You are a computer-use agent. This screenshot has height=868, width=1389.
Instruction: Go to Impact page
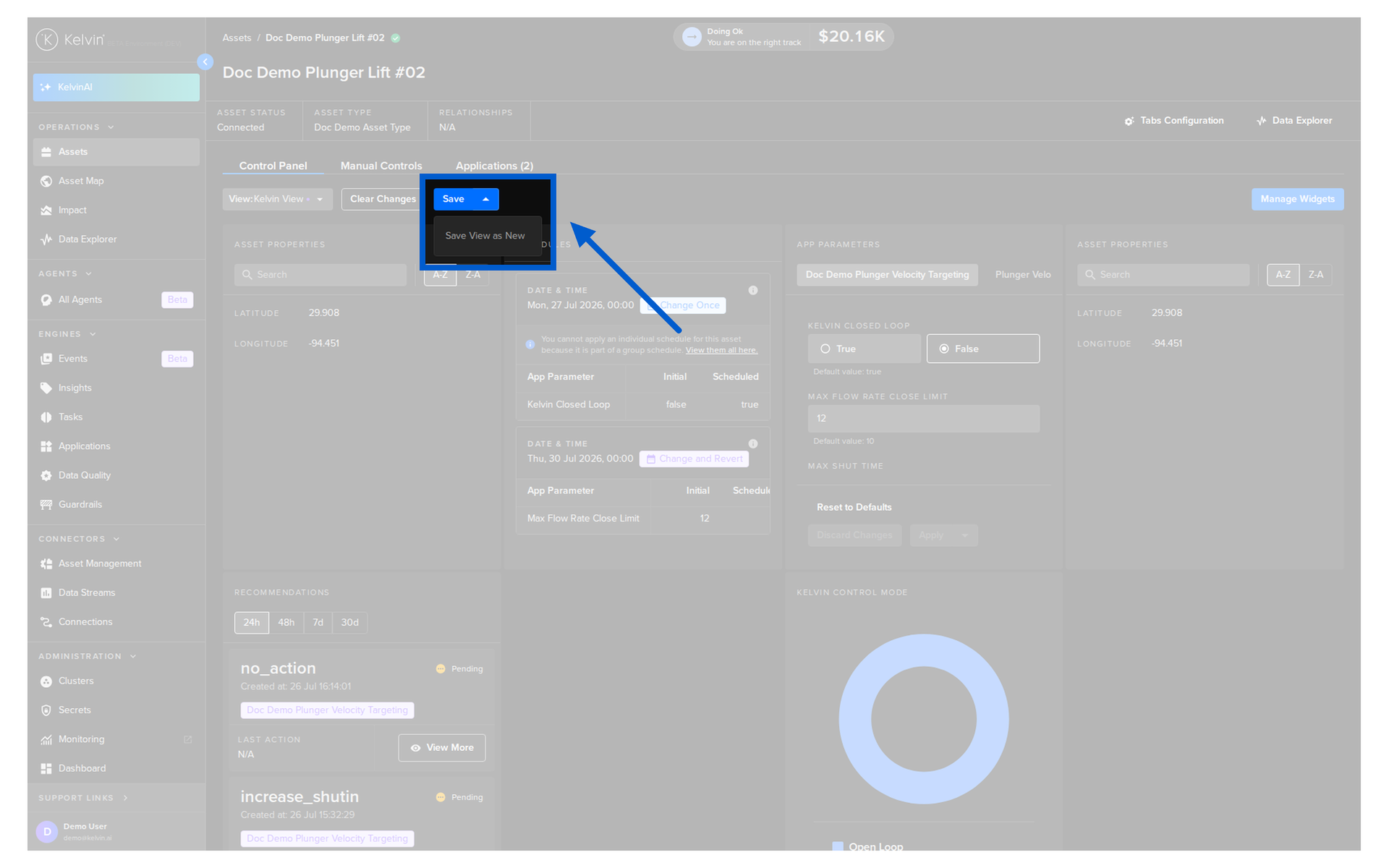116,210
